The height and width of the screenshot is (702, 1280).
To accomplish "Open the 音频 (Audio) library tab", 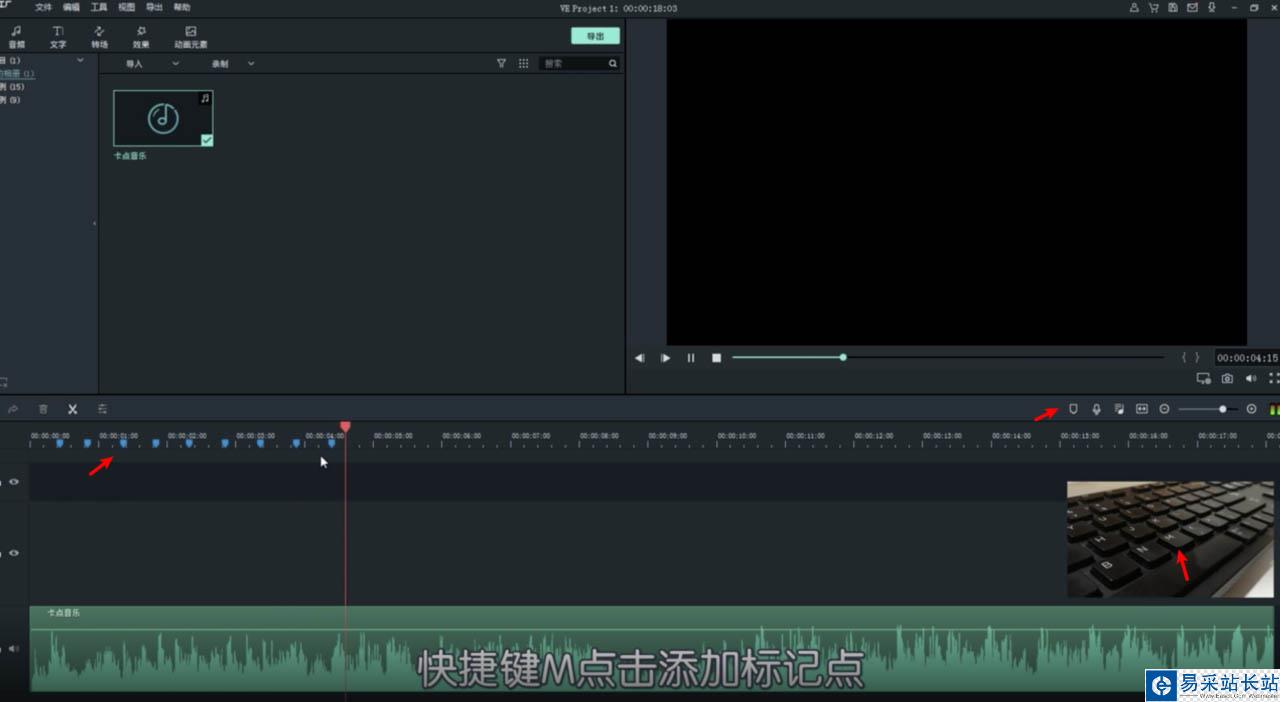I will pyautogui.click(x=16, y=37).
